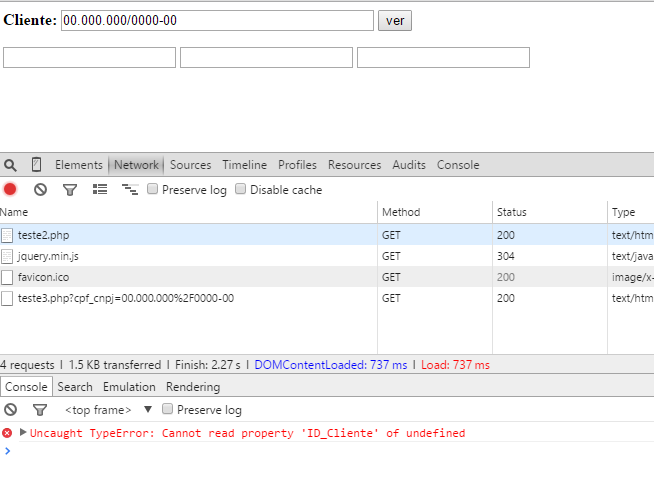This screenshot has width=654, height=482.
Task: Open the network filter funnel
Action: point(70,189)
